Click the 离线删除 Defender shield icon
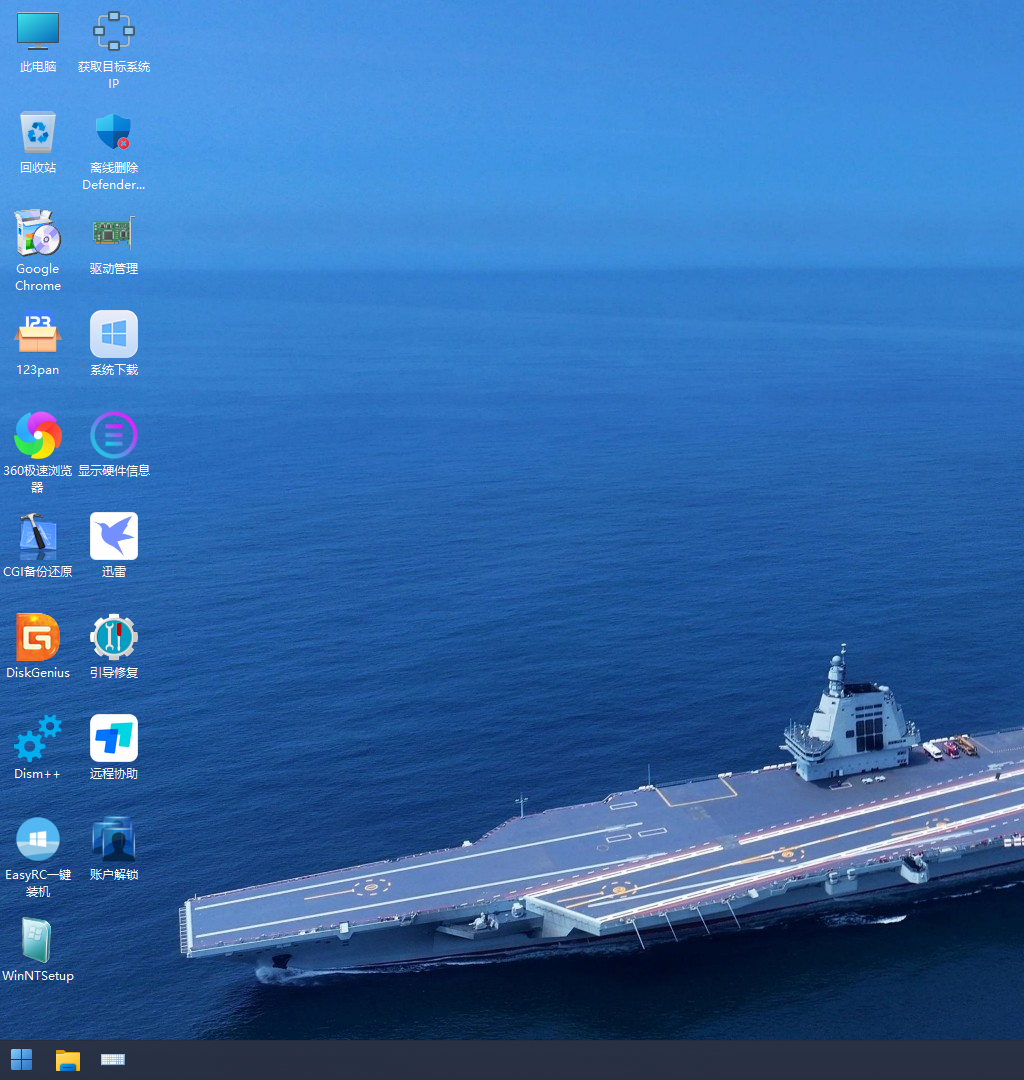The height and width of the screenshot is (1080, 1024). click(114, 133)
